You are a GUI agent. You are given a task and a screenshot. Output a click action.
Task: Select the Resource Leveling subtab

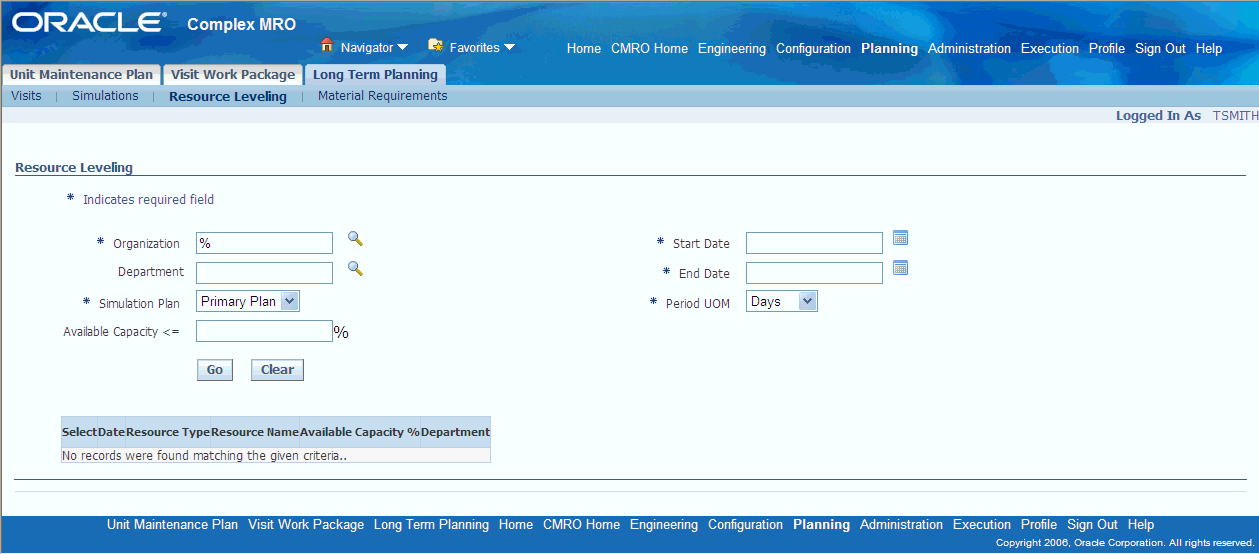pos(228,97)
